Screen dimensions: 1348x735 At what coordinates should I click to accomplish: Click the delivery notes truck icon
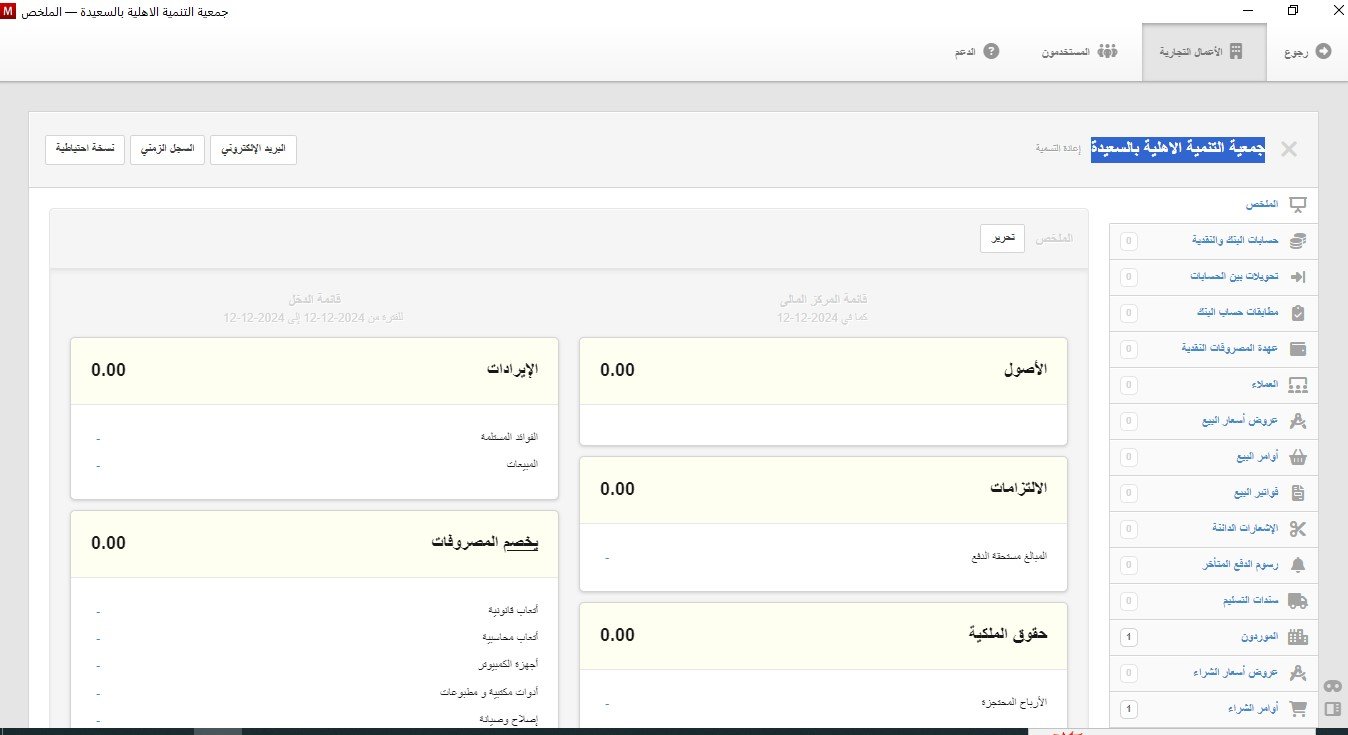pos(1298,601)
